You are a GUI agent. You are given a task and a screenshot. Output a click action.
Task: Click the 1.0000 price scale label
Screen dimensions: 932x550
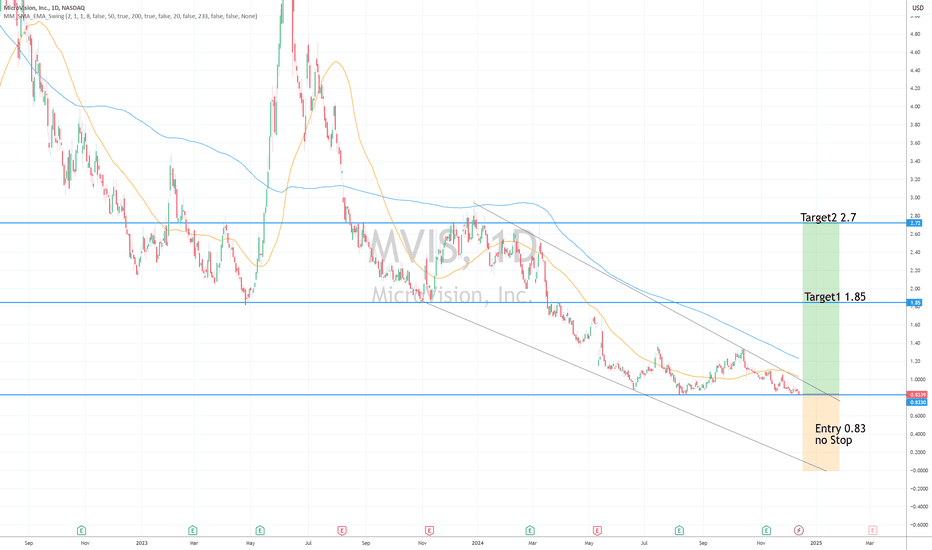[x=918, y=379]
